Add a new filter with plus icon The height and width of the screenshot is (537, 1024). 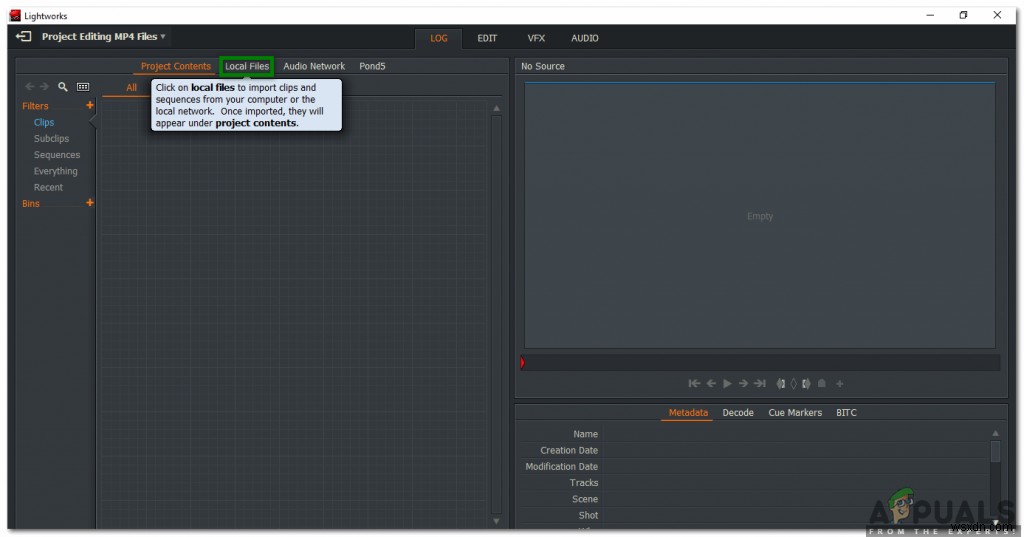tap(90, 105)
